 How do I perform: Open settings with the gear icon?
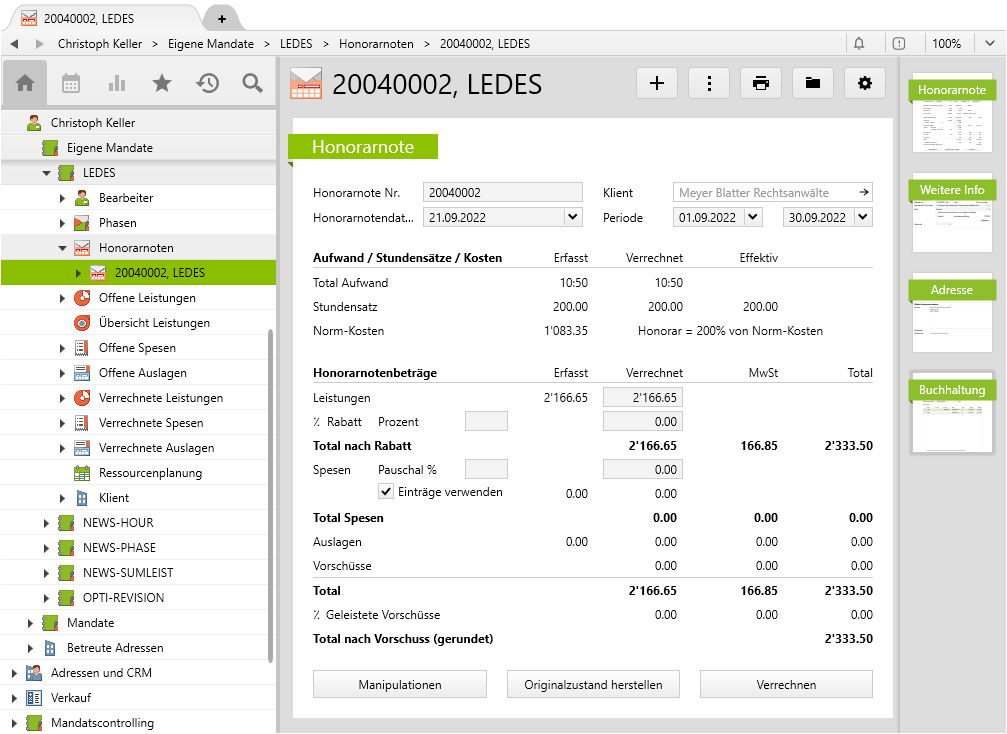pos(865,83)
